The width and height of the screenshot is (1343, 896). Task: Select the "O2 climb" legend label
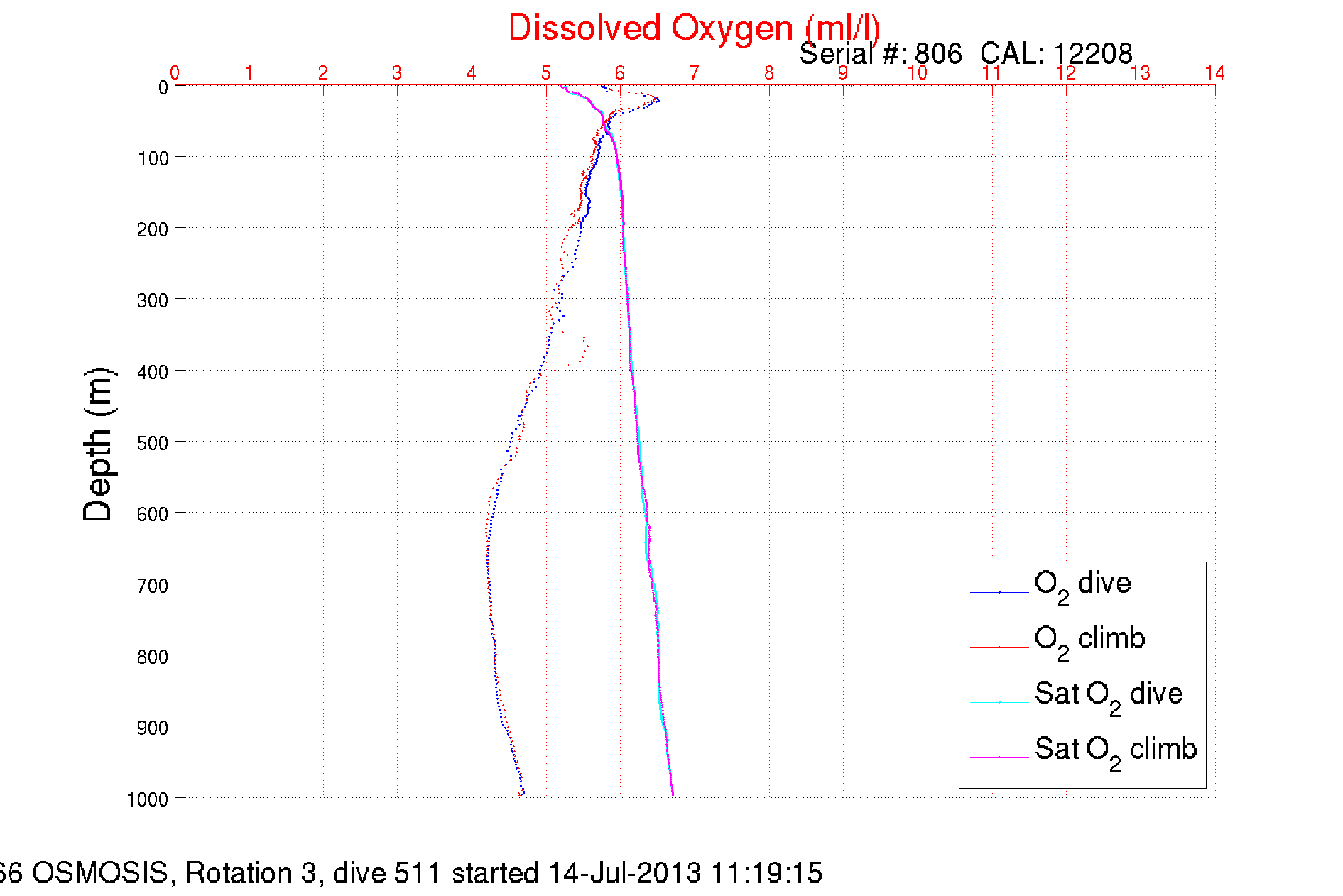1089,640
